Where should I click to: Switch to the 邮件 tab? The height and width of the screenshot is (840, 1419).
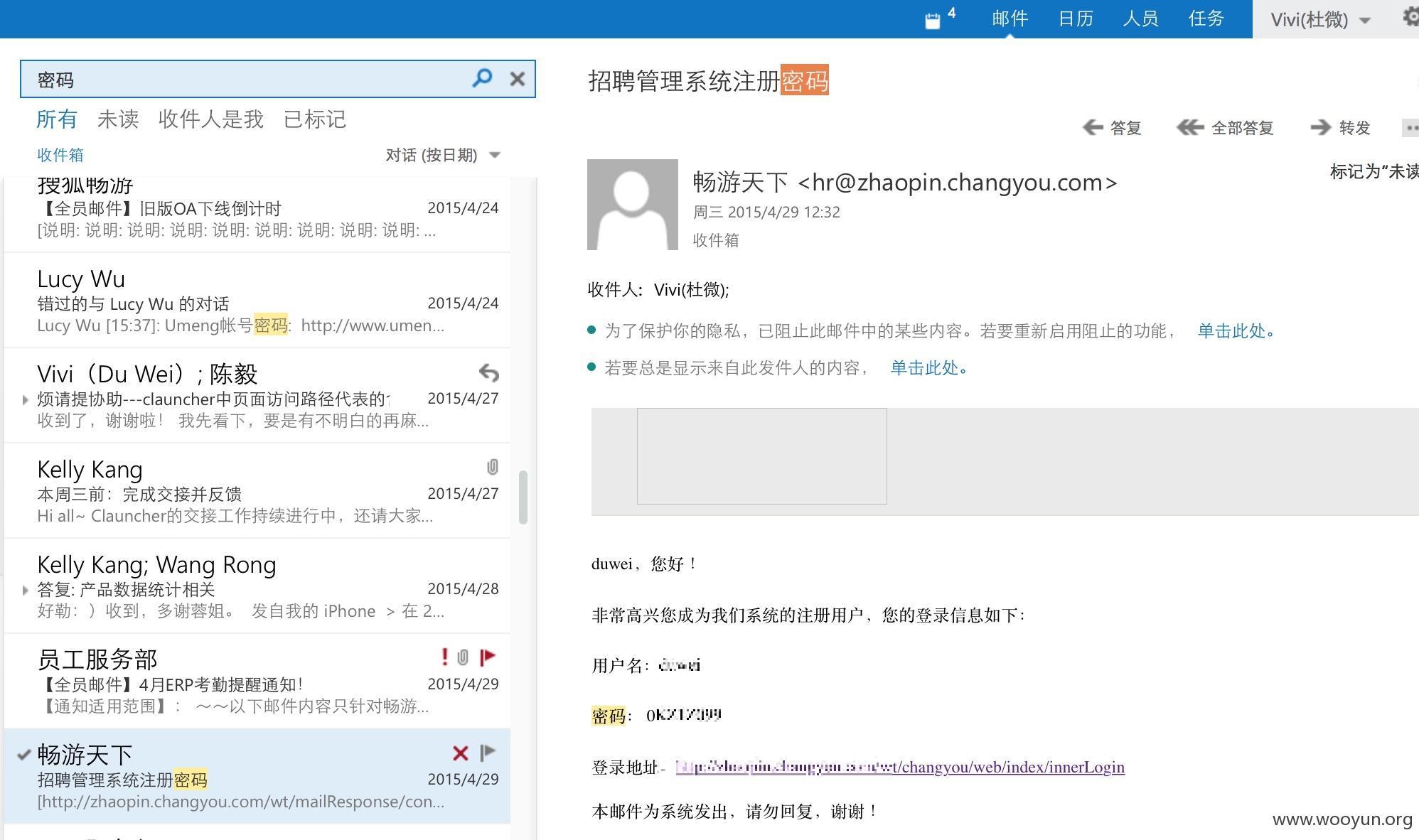click(1010, 18)
